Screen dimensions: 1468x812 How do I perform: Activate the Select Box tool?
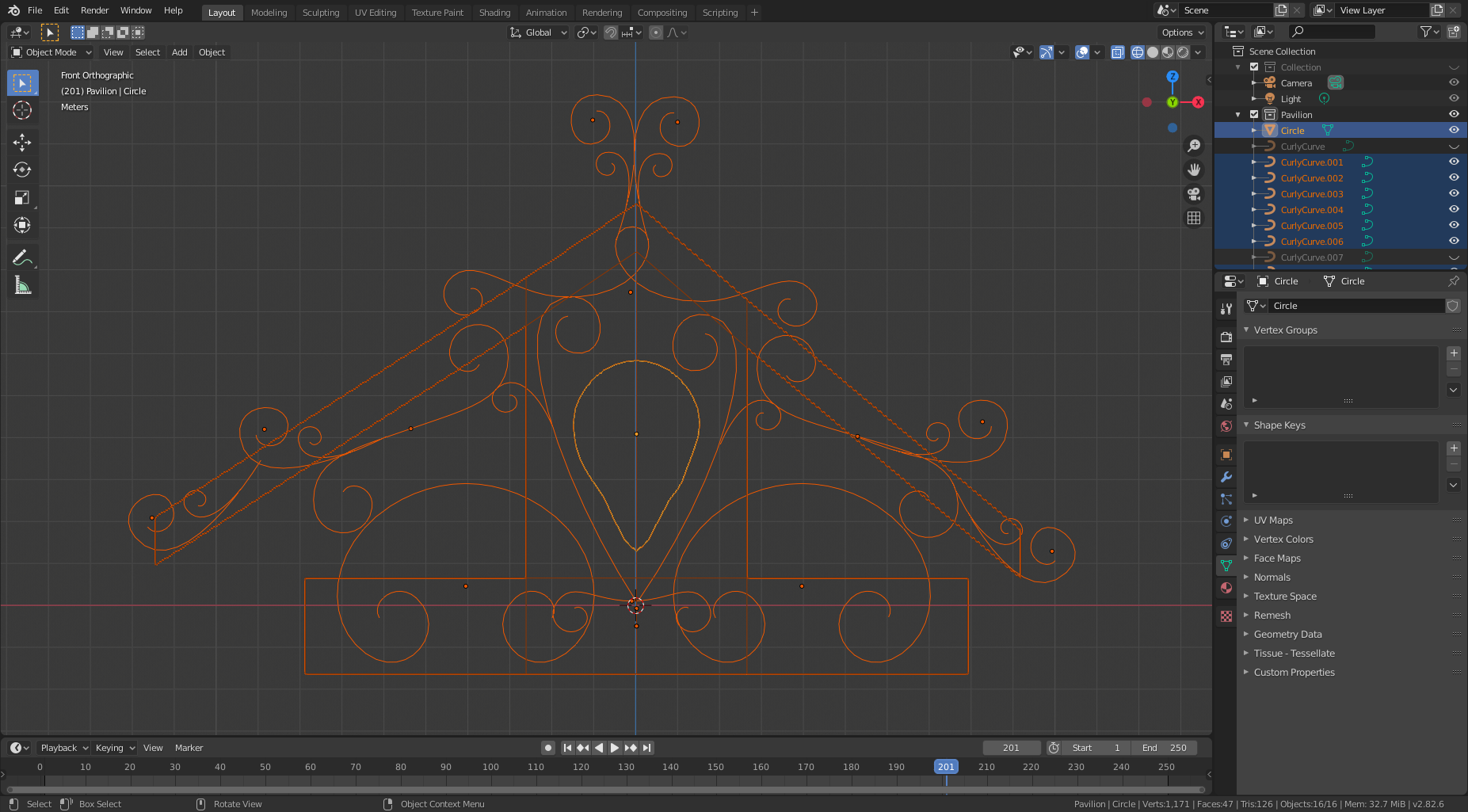[22, 82]
